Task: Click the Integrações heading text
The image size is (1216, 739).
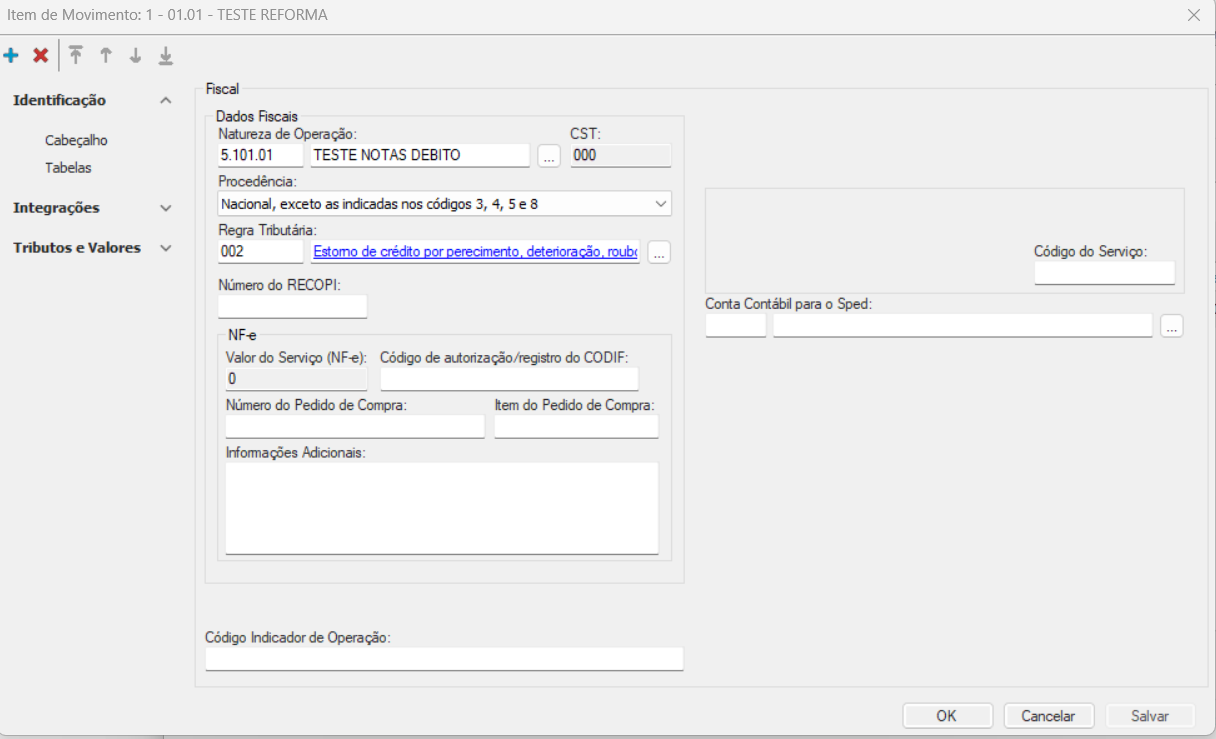Action: pyautogui.click(x=56, y=208)
